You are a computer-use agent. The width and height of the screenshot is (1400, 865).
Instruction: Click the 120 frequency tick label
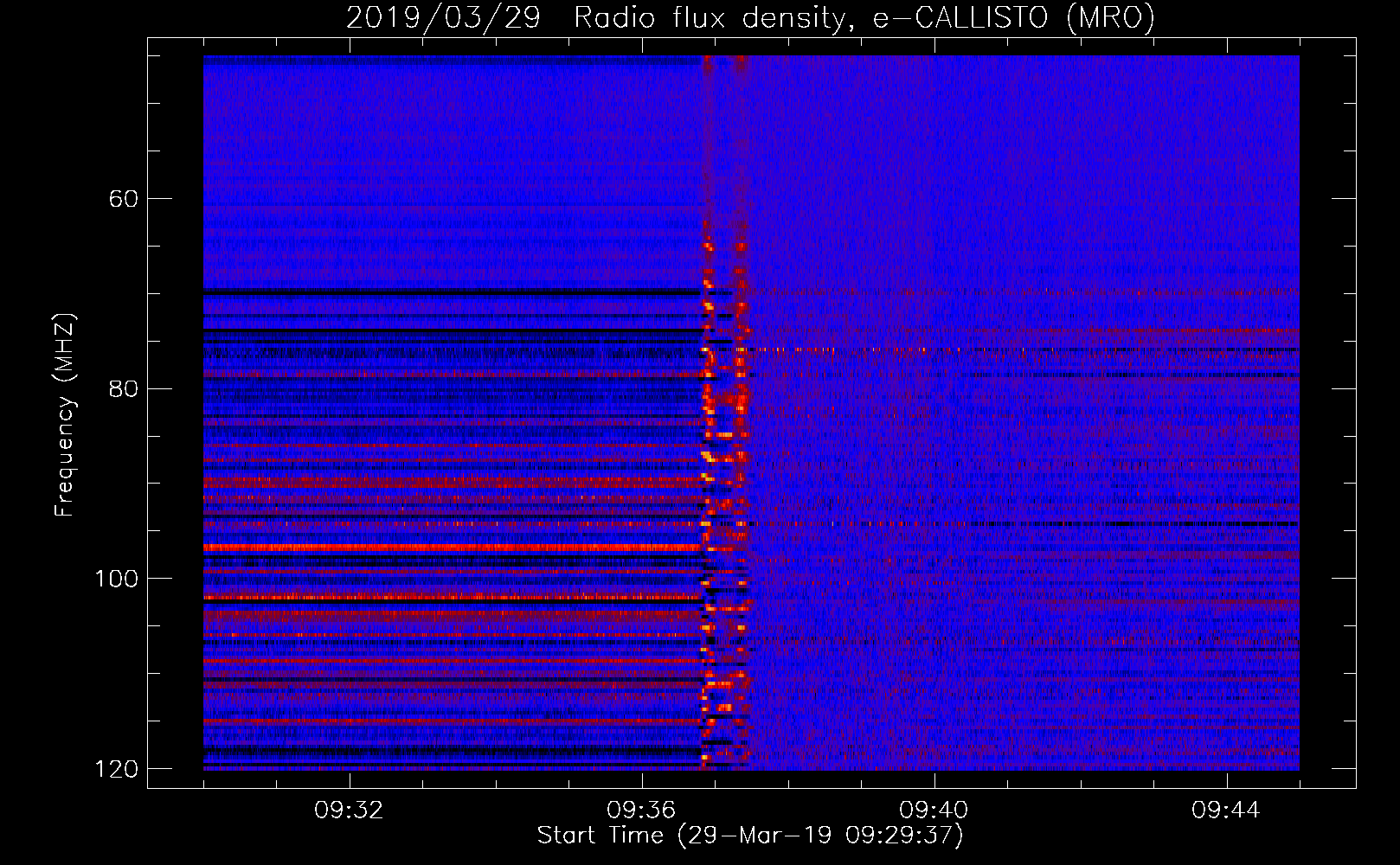[x=117, y=769]
